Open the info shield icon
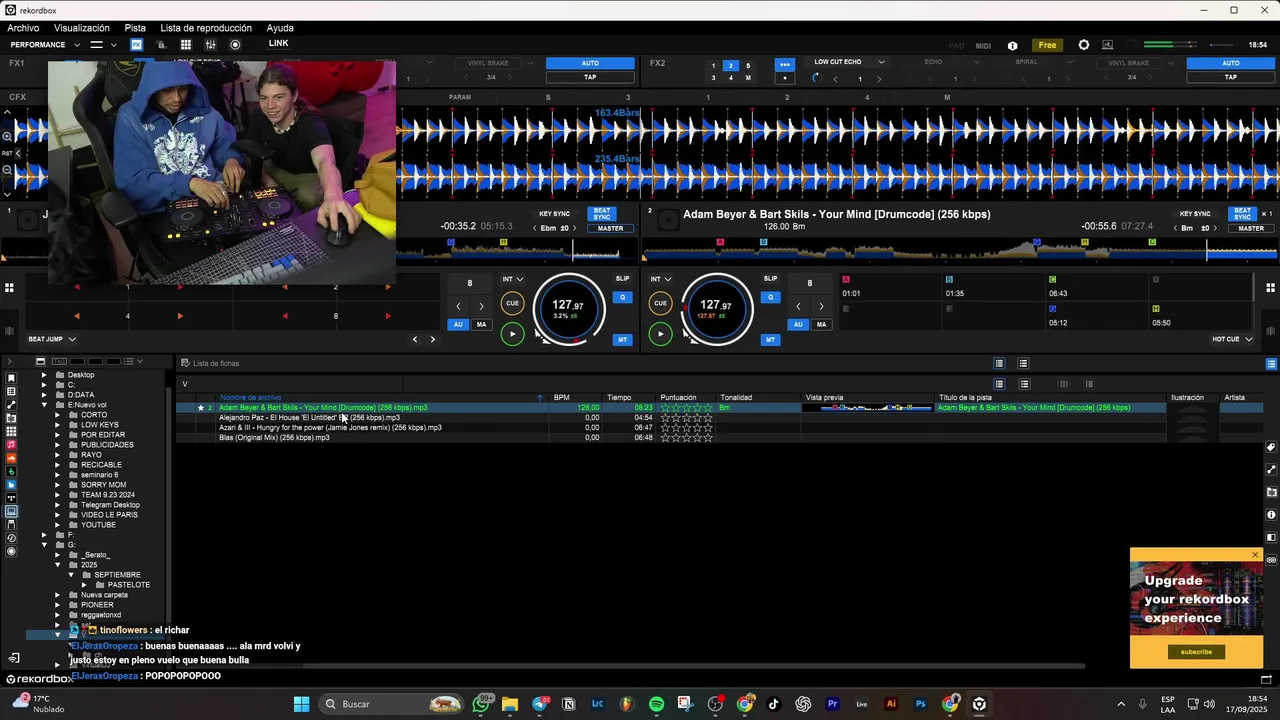 point(1013,45)
